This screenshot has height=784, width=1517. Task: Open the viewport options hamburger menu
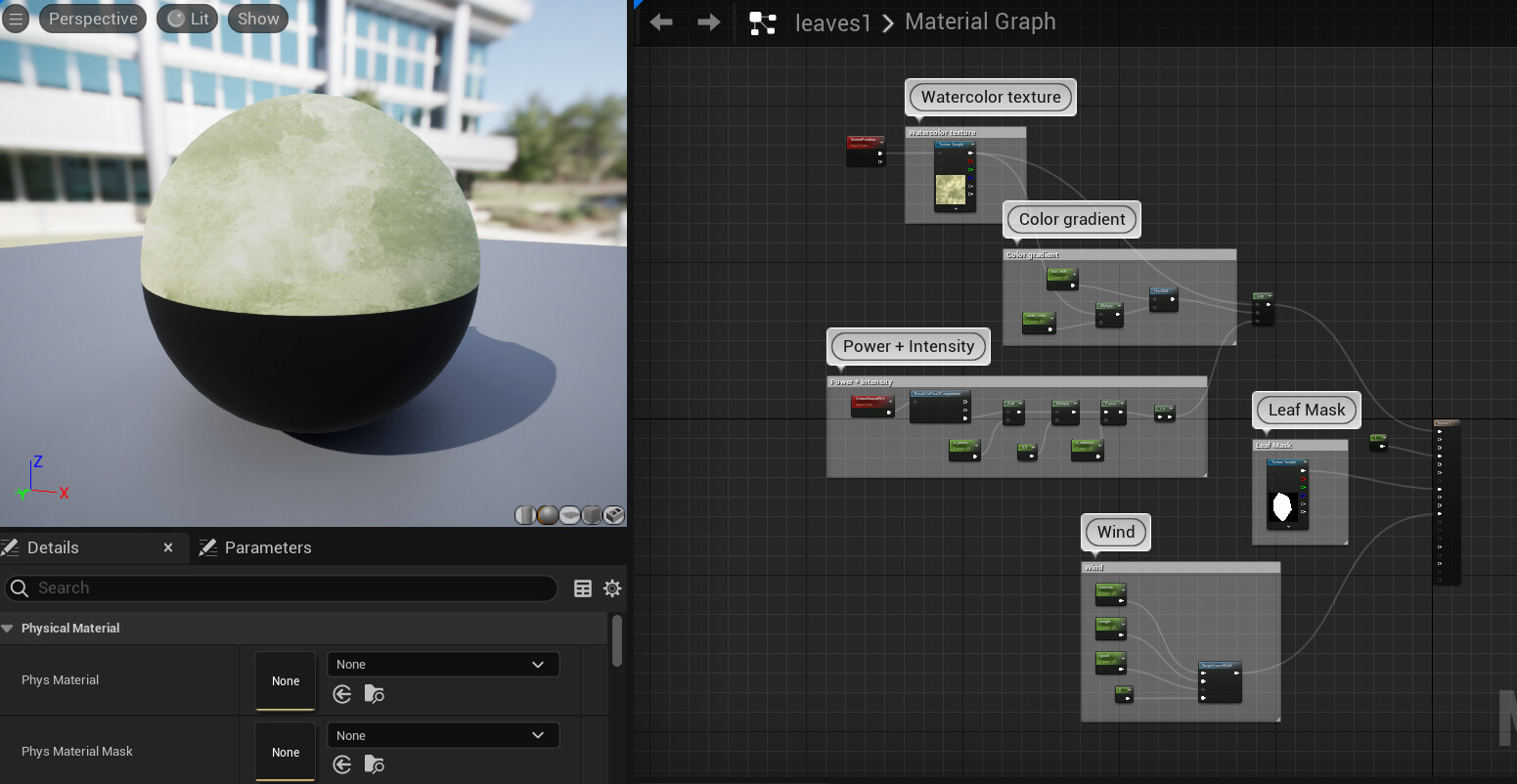pyautogui.click(x=16, y=19)
